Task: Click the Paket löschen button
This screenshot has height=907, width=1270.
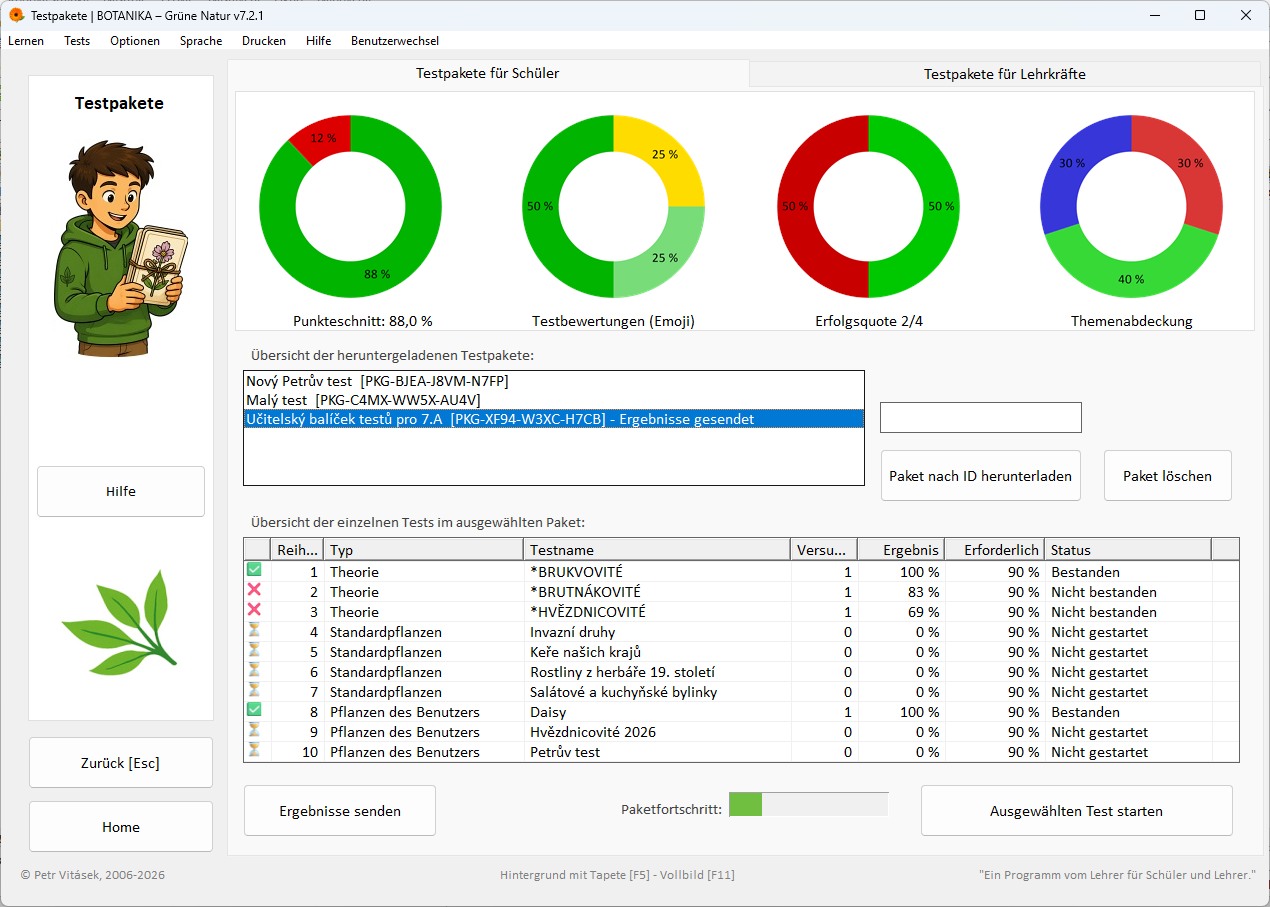Action: 1168,476
